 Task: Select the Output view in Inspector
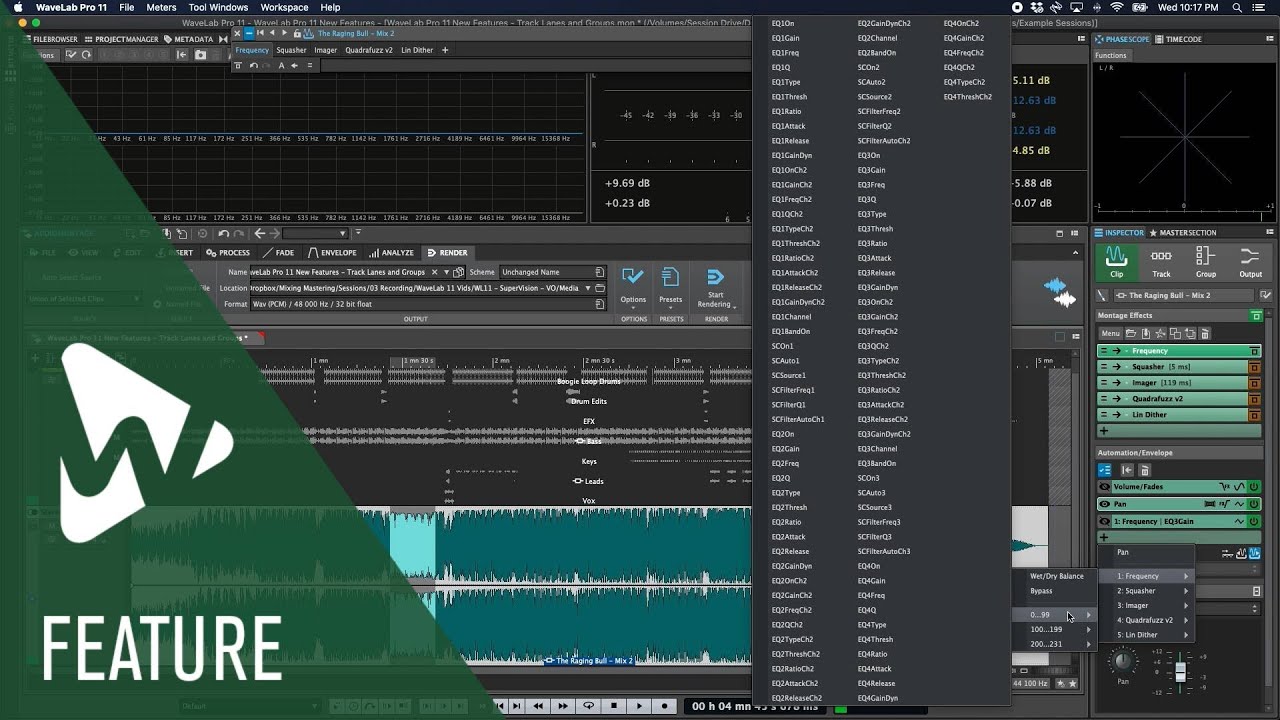[x=1250, y=262]
